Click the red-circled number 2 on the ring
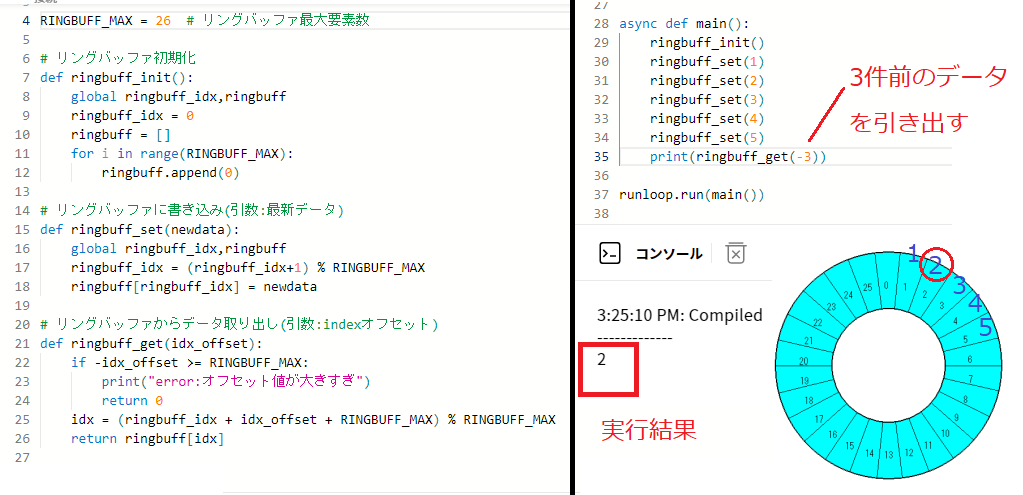Screen dimensions: 1023x495 coord(934,265)
